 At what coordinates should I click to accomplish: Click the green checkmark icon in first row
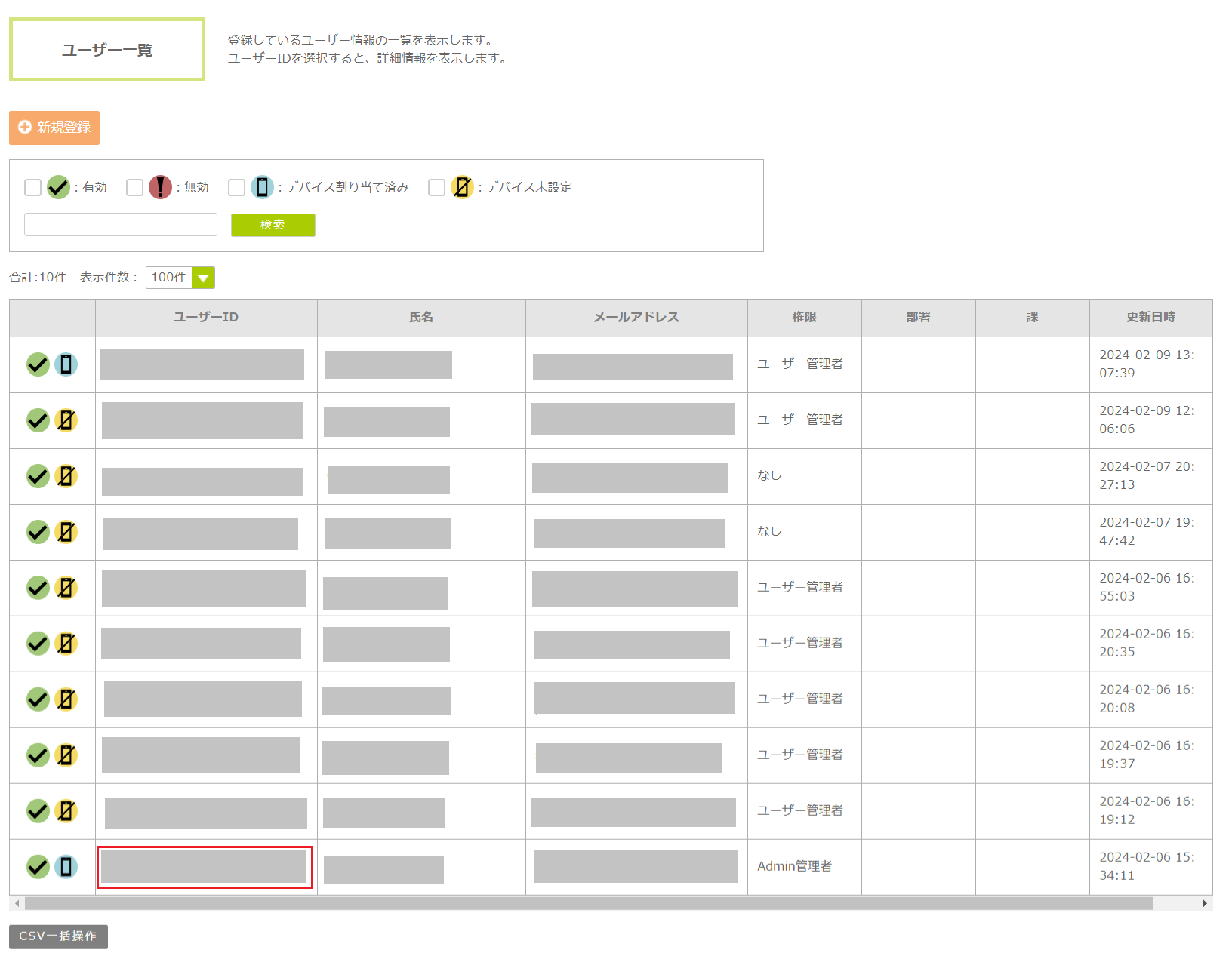point(38,364)
